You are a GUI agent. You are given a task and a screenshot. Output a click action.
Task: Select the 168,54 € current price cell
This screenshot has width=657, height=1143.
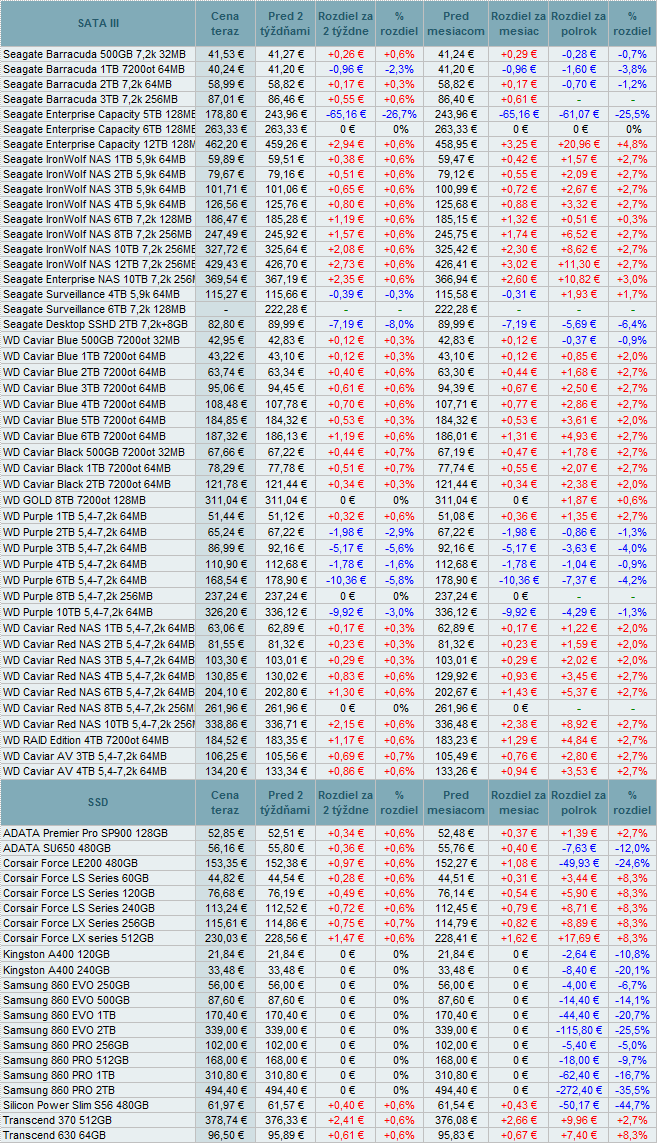click(x=226, y=580)
